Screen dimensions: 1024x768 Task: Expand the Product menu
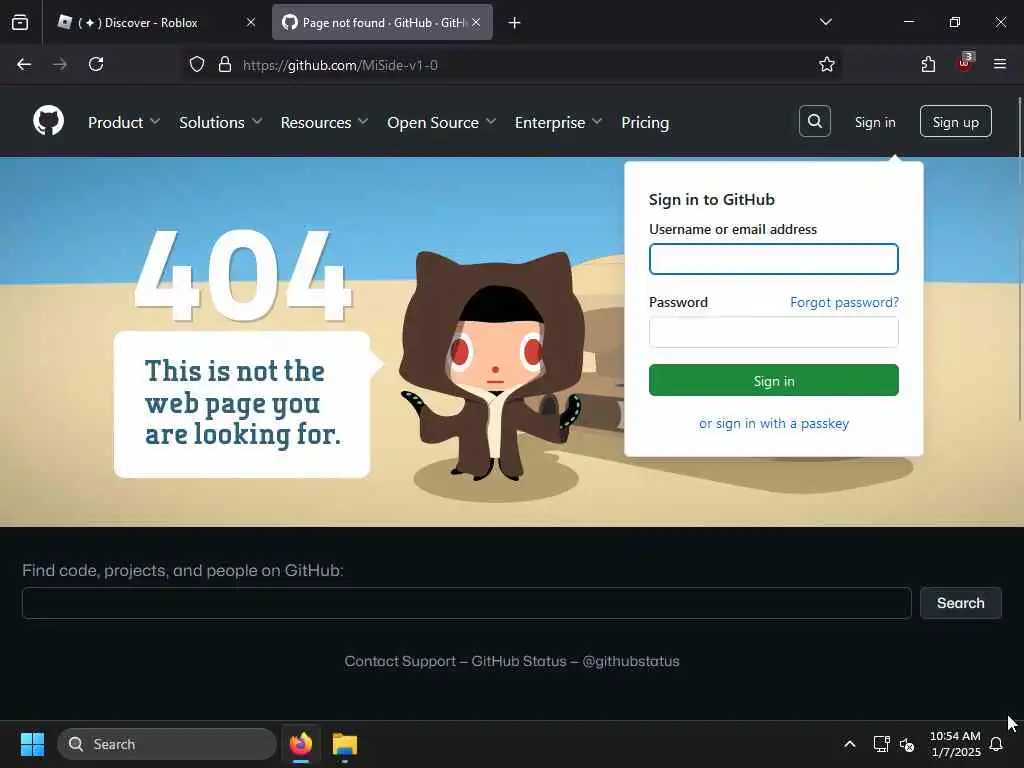click(x=124, y=122)
